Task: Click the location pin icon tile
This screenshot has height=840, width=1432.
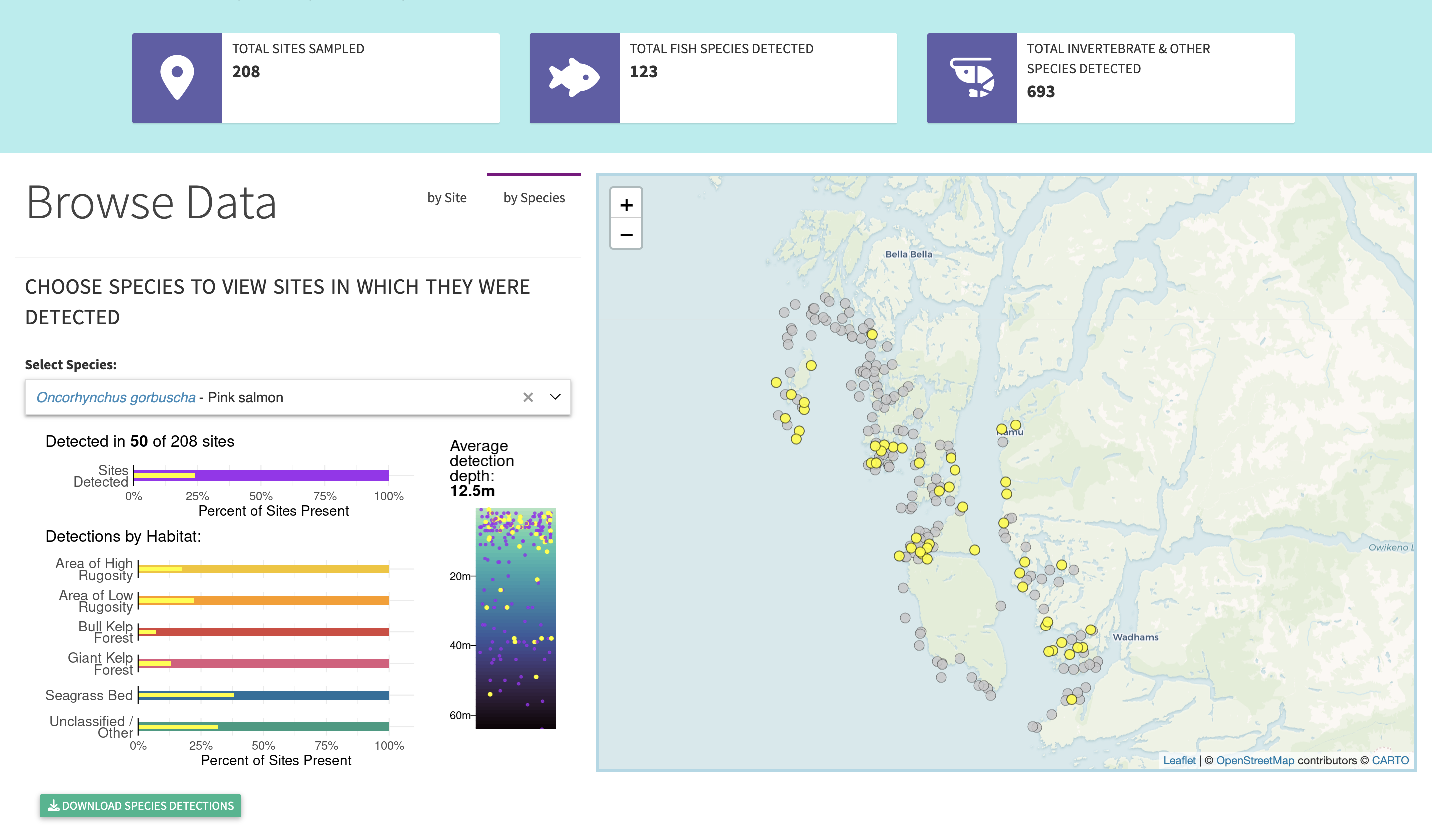Action: click(x=177, y=78)
